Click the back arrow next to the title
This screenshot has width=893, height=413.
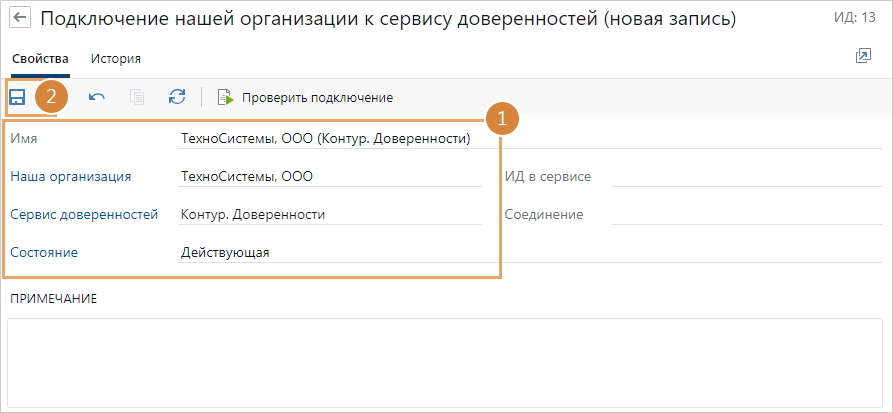point(20,20)
